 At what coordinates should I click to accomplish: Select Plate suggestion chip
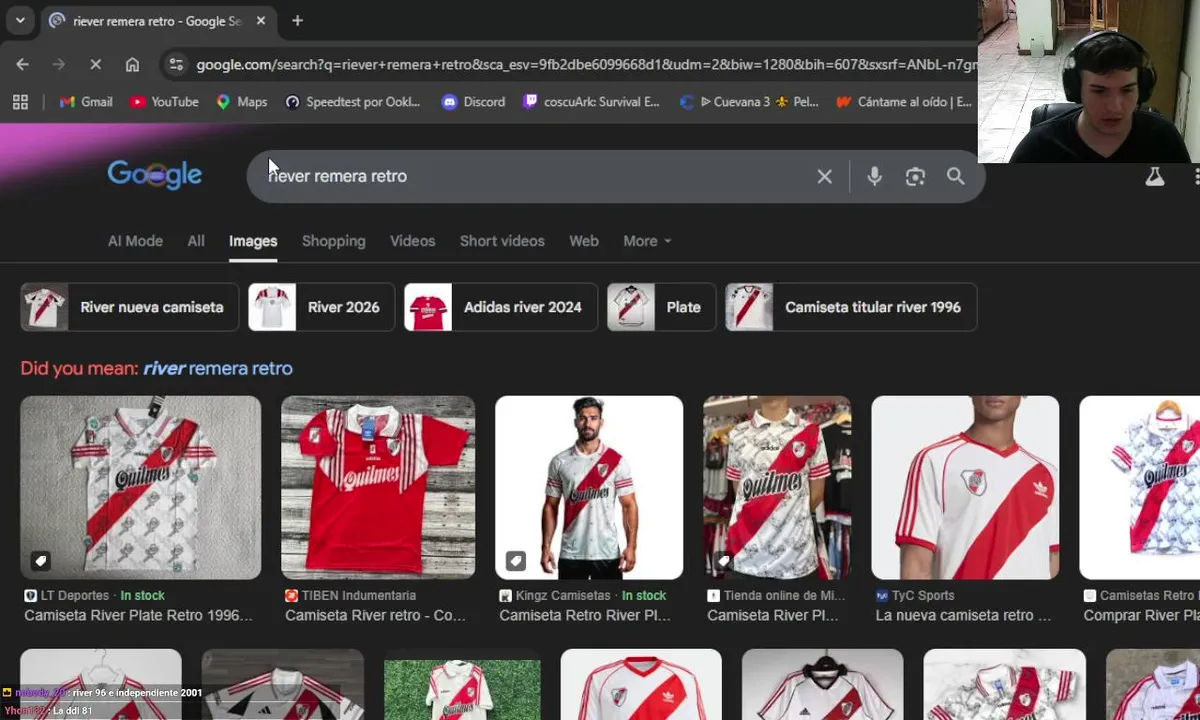[x=661, y=307]
